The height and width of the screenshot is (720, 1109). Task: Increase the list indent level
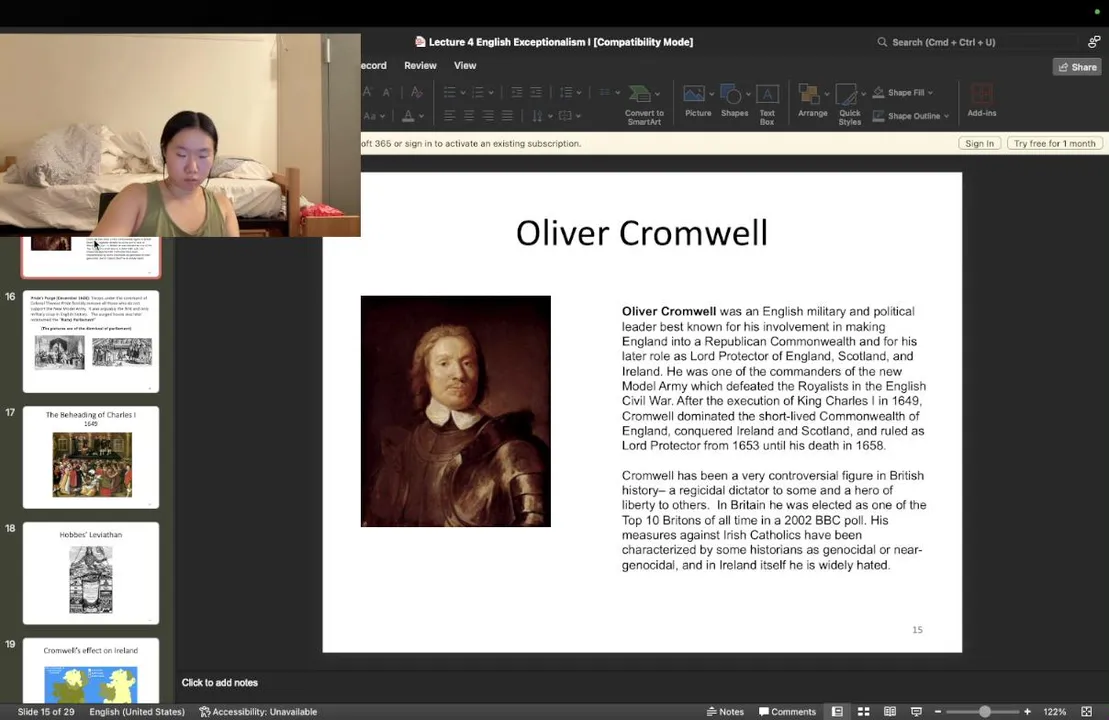pyautogui.click(x=536, y=93)
